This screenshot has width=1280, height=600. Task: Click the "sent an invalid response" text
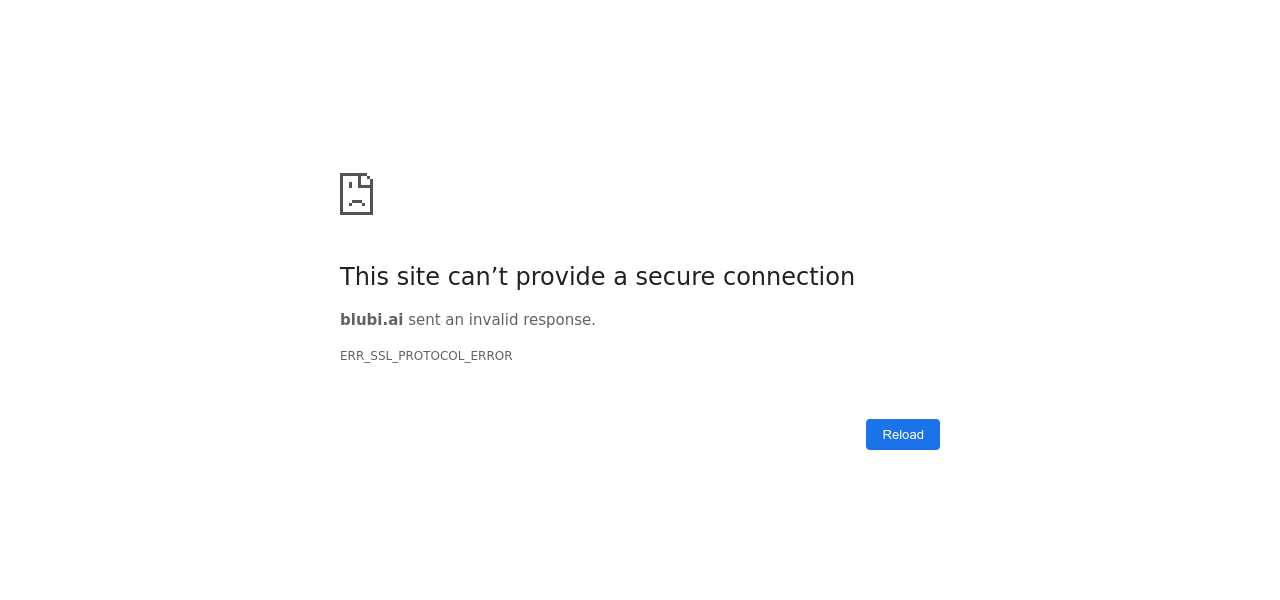coord(501,320)
